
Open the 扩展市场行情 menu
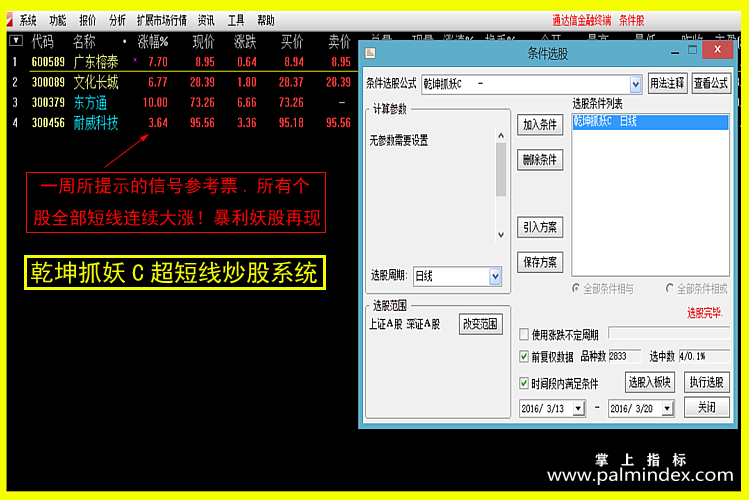coord(161,21)
